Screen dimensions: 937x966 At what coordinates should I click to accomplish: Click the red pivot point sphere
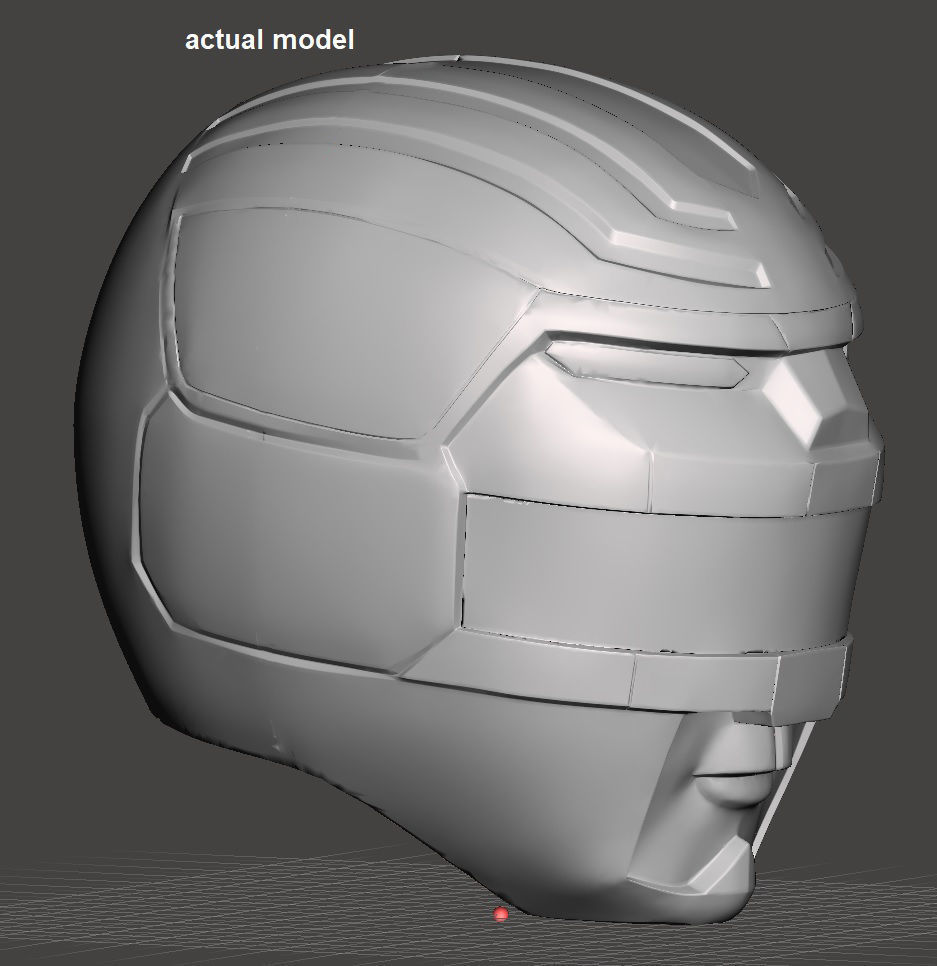coord(501,914)
